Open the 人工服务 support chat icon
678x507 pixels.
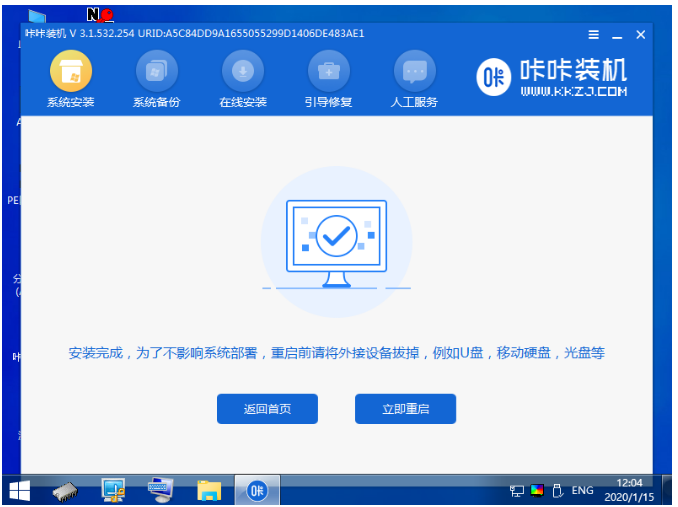pyautogui.click(x=415, y=71)
